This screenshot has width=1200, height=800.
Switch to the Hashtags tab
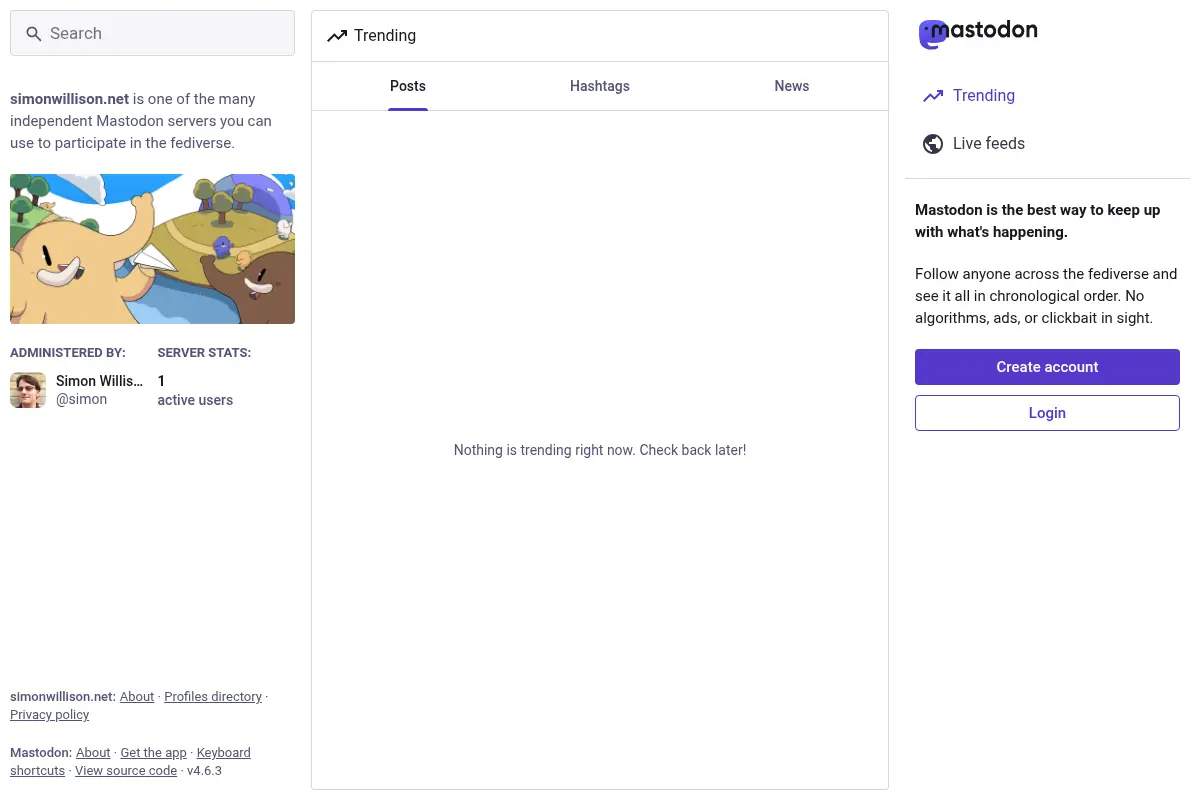[x=600, y=86]
